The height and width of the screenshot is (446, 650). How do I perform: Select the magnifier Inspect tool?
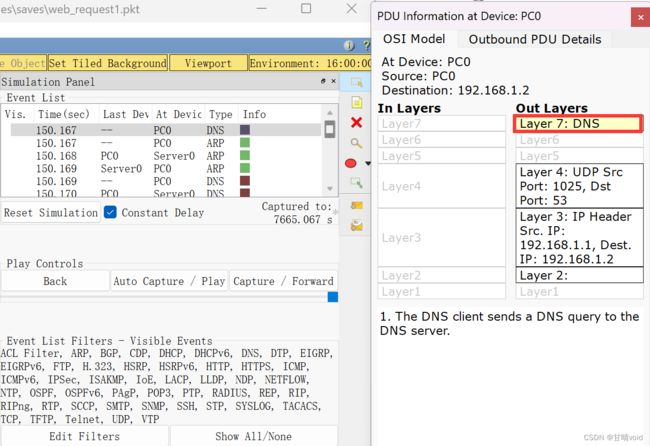357,143
